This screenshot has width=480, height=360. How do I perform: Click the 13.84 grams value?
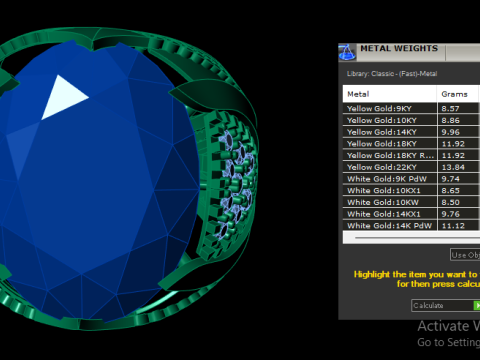pyautogui.click(x=453, y=167)
